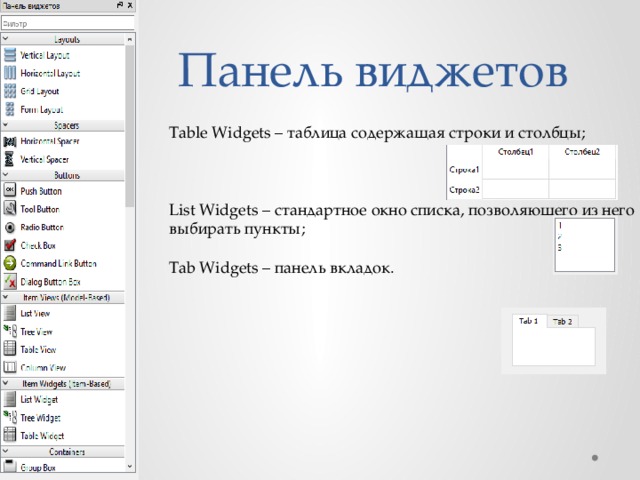The height and width of the screenshot is (480, 640).
Task: Collapse the Layouts category
Action: 6,39
